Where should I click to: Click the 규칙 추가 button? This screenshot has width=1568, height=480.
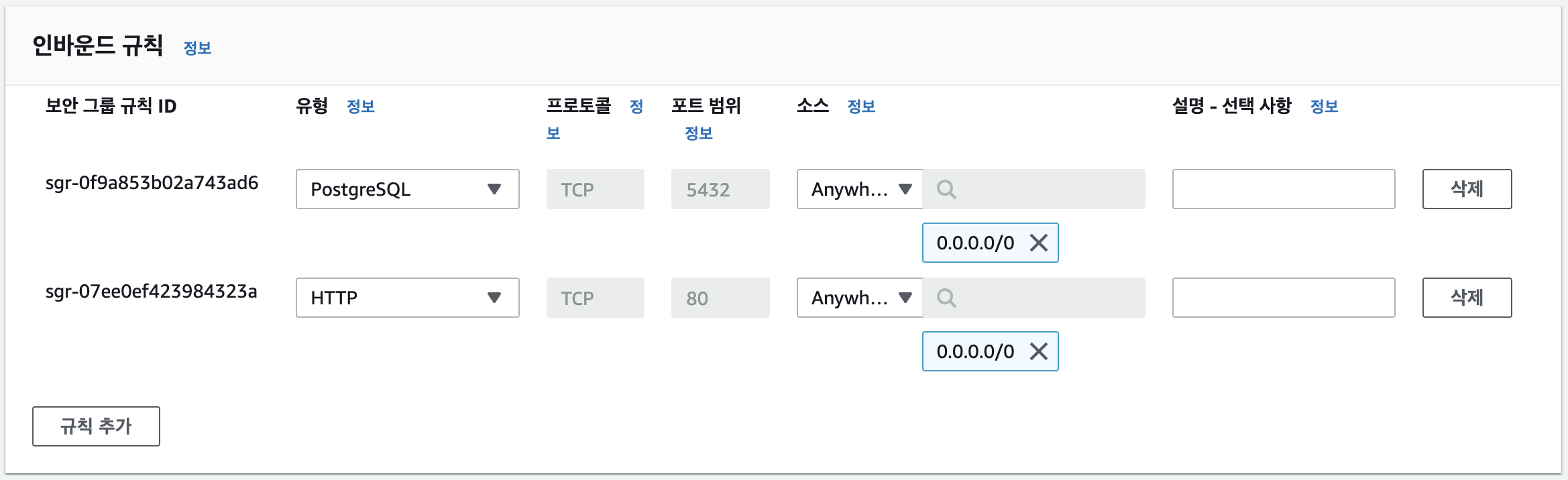pos(96,426)
